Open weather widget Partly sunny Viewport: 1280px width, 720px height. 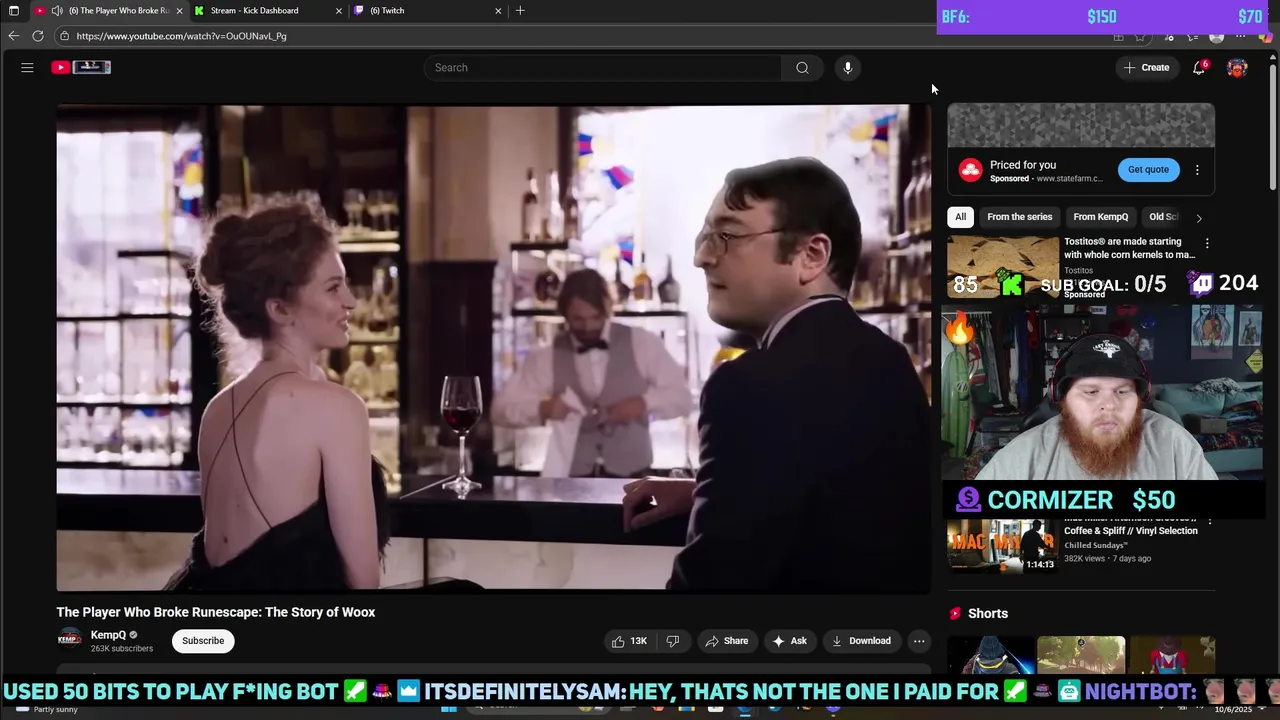coord(56,710)
